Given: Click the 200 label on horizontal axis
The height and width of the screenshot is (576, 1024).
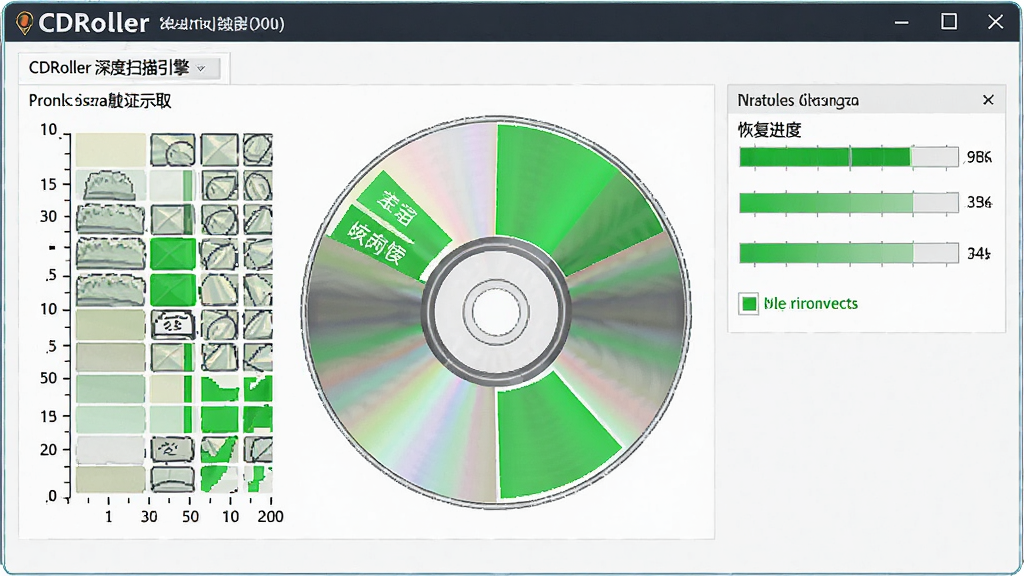Looking at the screenshot, I should [x=270, y=517].
